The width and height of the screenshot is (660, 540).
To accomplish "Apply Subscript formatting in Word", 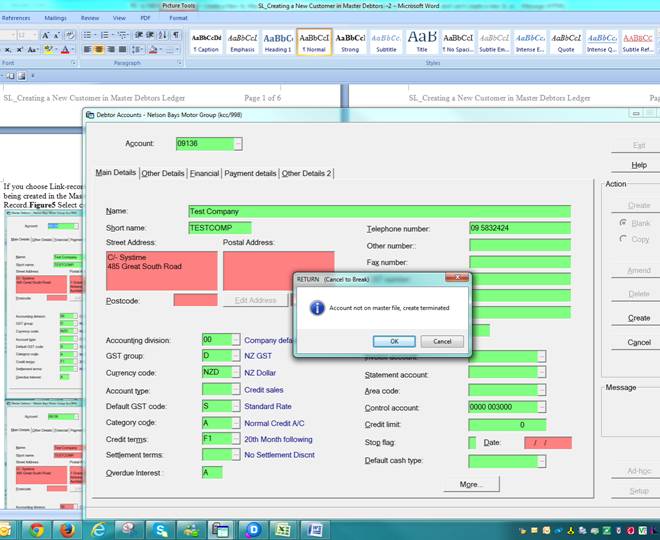I will tap(7, 50).
